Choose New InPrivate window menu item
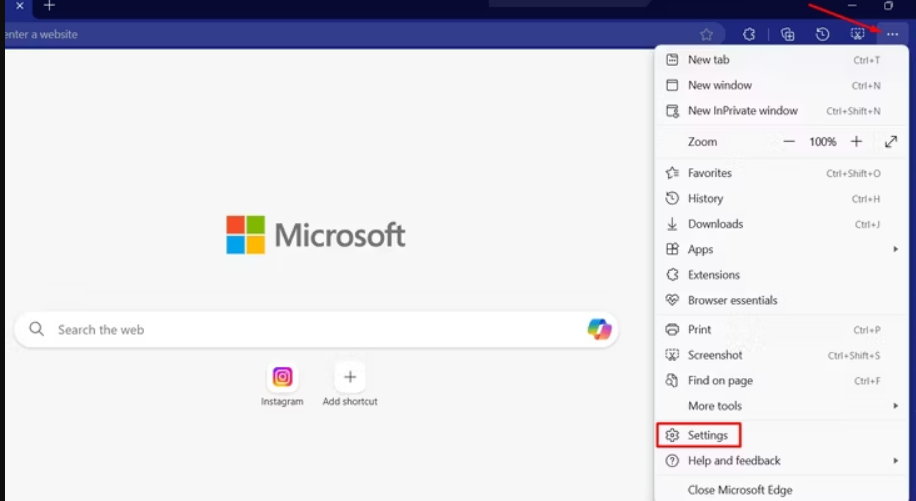The image size is (916, 501). click(x=742, y=111)
